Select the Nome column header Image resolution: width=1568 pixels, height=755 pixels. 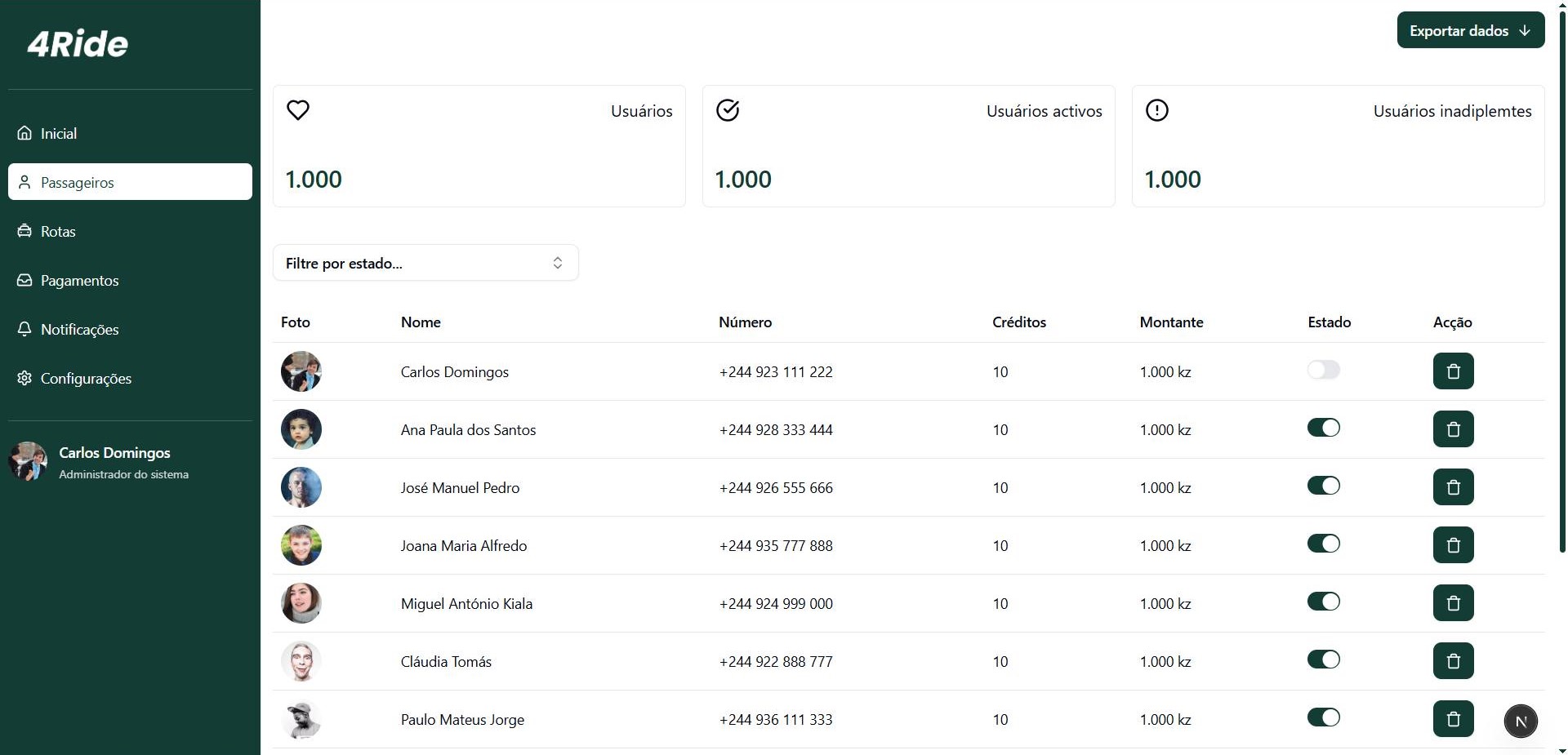pos(420,322)
